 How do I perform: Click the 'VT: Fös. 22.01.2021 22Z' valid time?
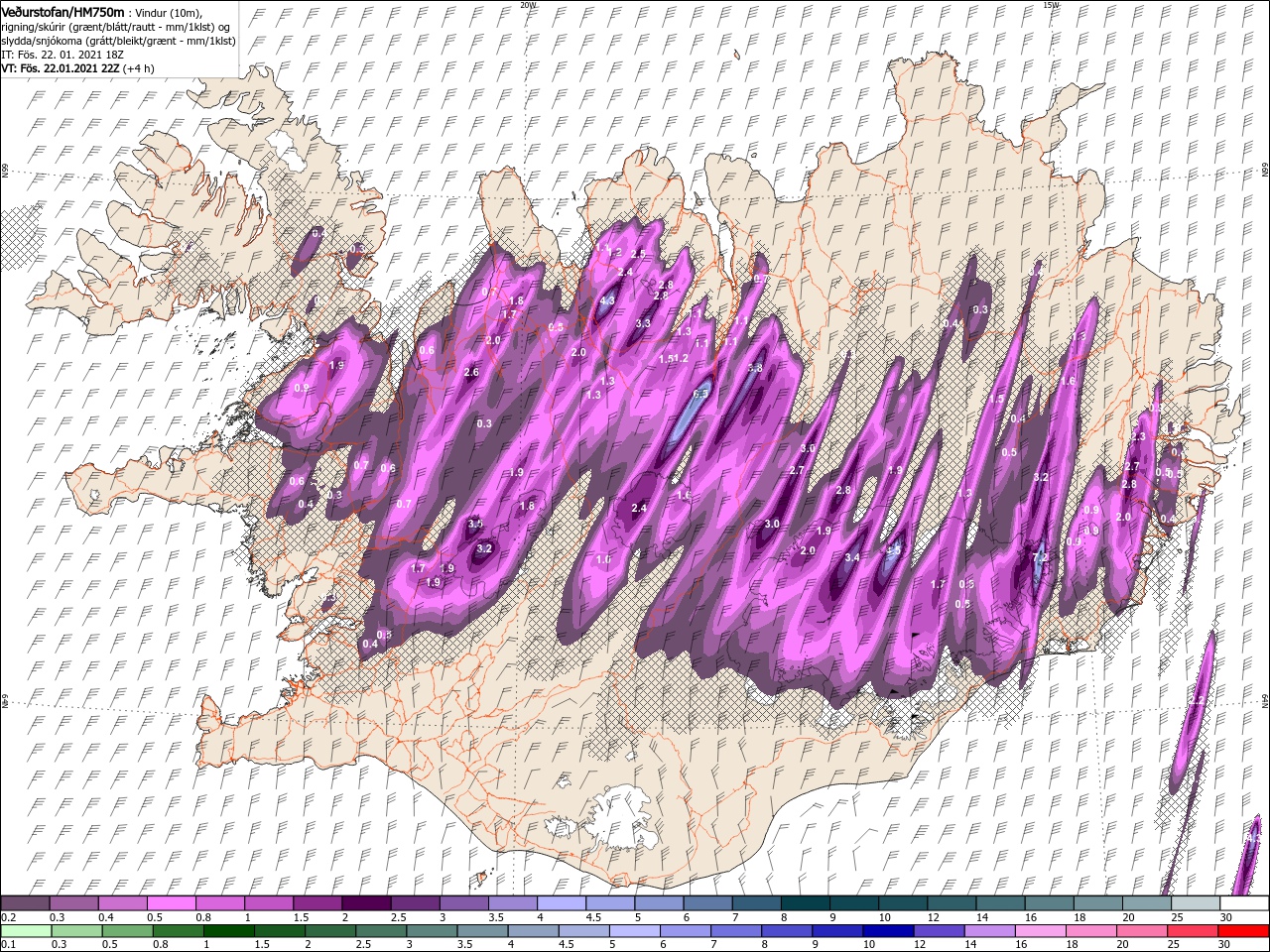point(60,68)
